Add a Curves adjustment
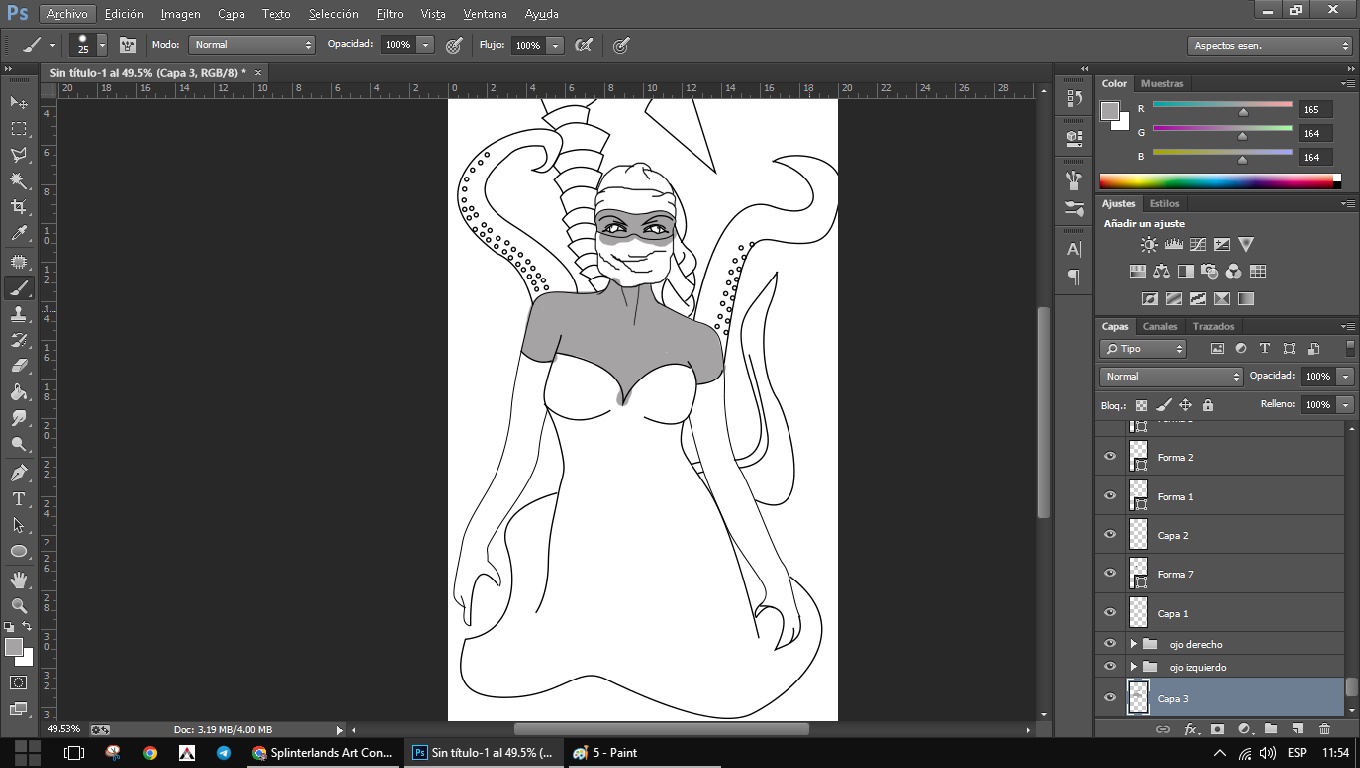The image size is (1360, 768). point(1198,244)
